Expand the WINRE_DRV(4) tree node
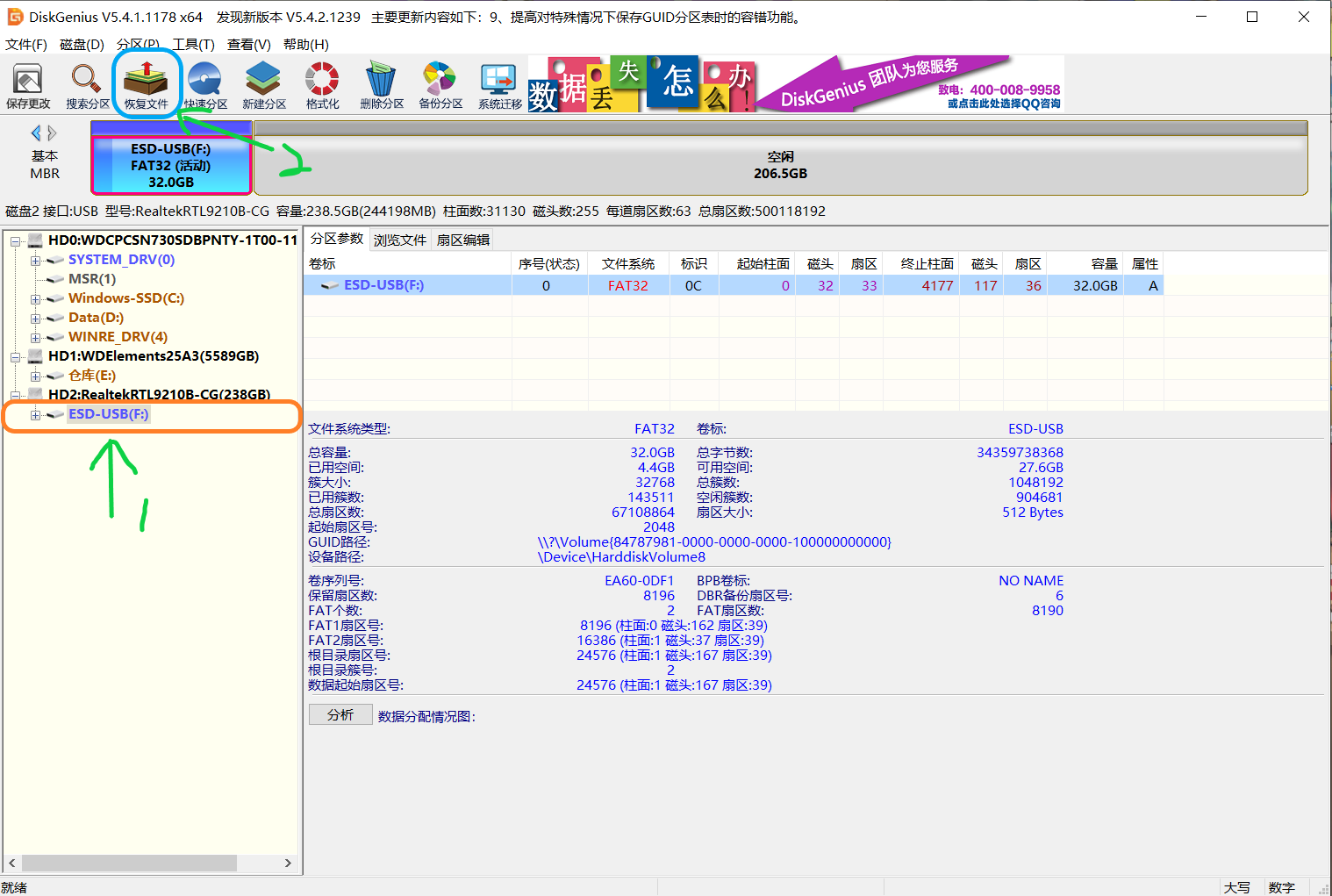 pyautogui.click(x=35, y=337)
